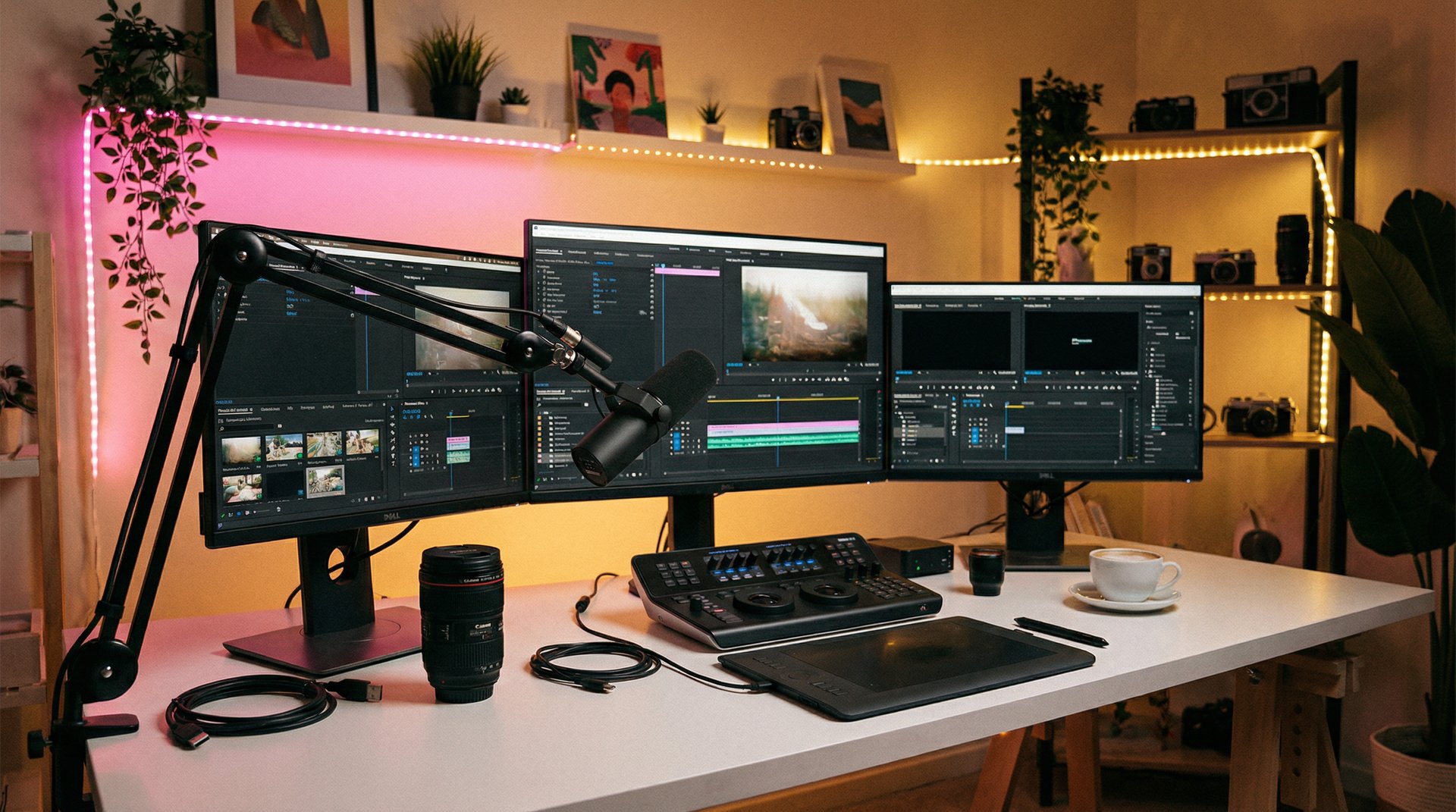The image size is (1456, 812).
Task: Select the Razor tool on left monitor
Action: [x=394, y=441]
